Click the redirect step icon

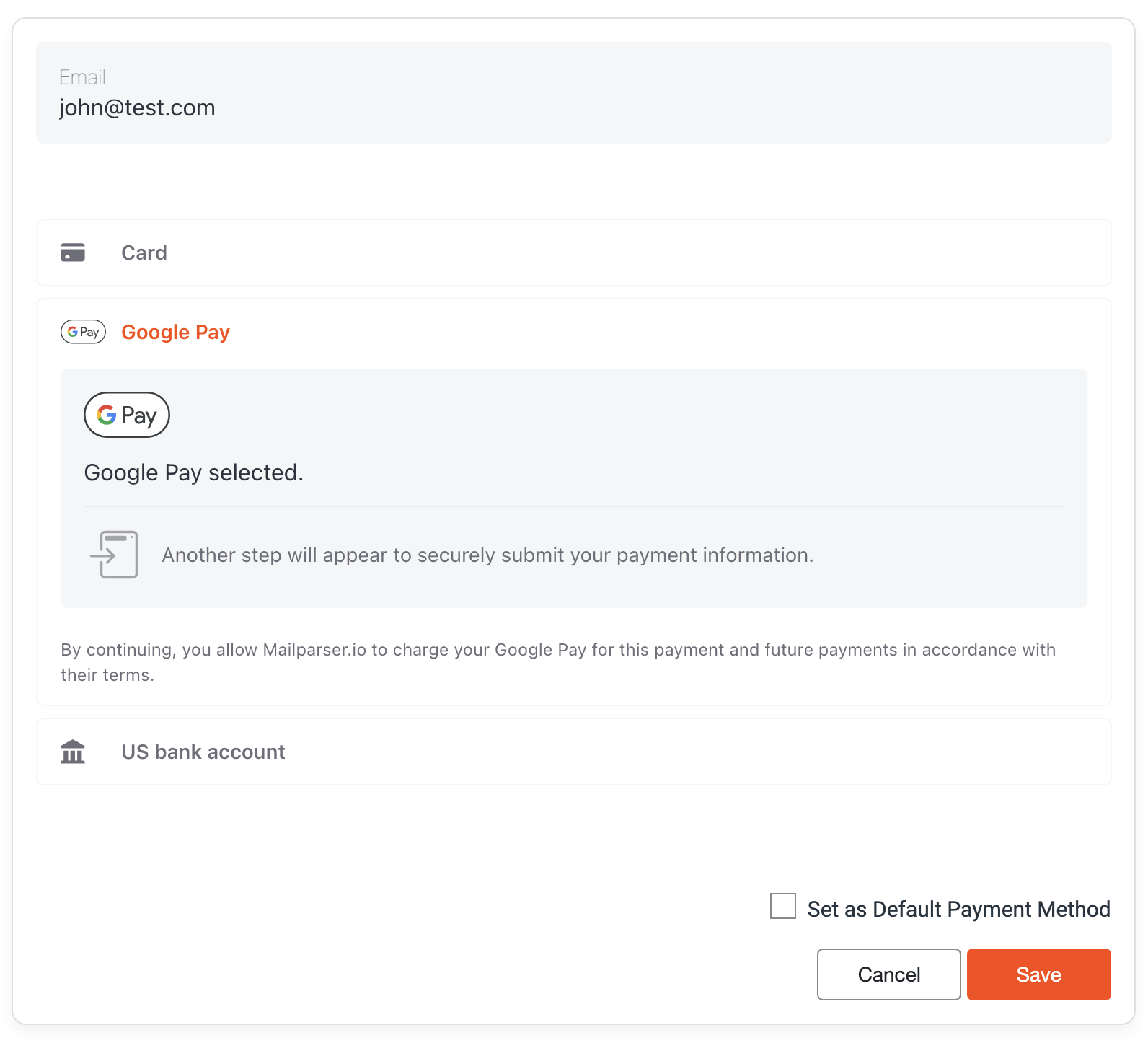[114, 555]
